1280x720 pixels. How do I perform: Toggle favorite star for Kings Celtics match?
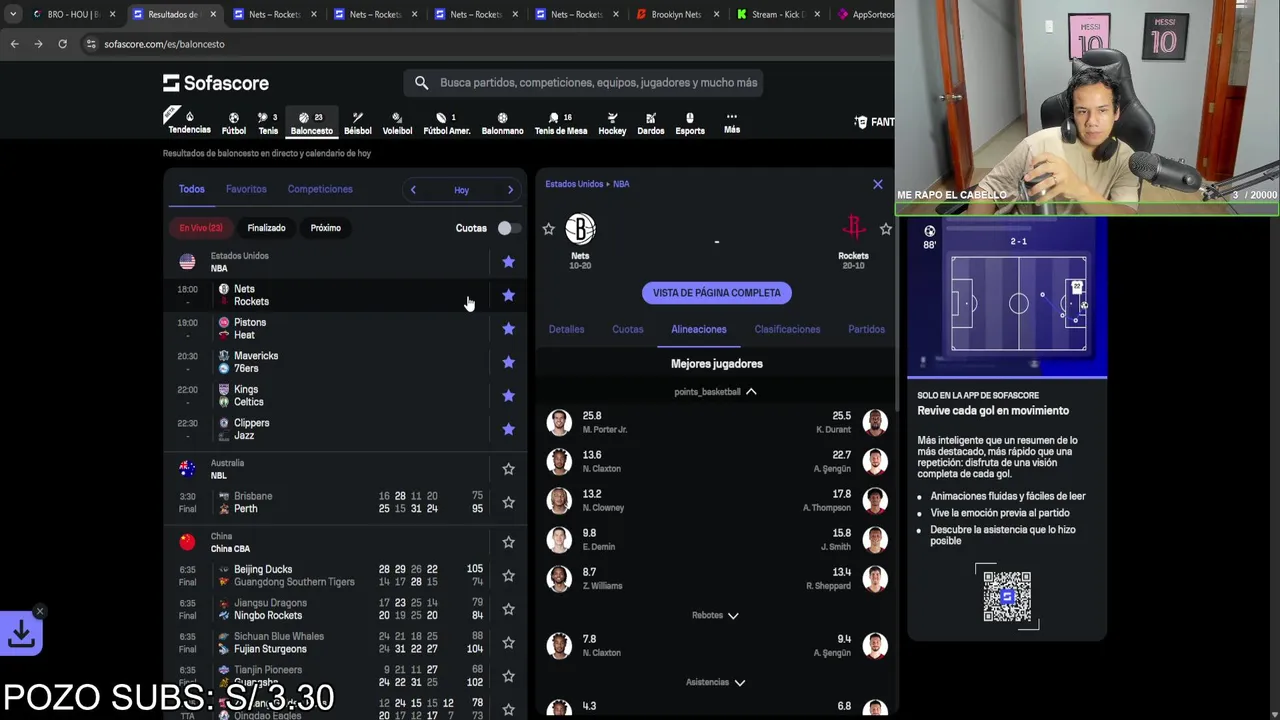click(508, 396)
